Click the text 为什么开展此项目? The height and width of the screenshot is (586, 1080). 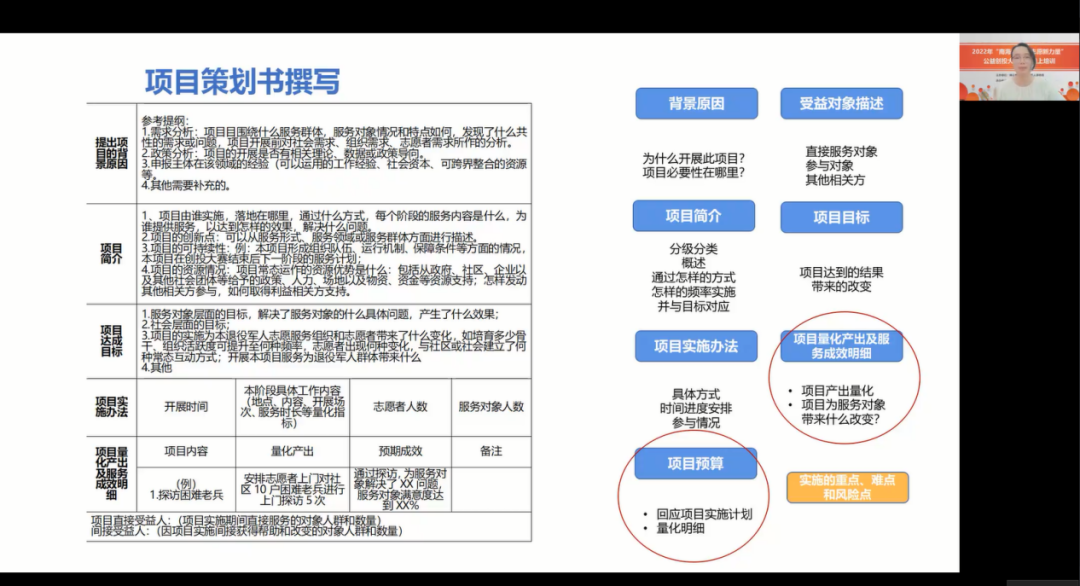pos(694,158)
